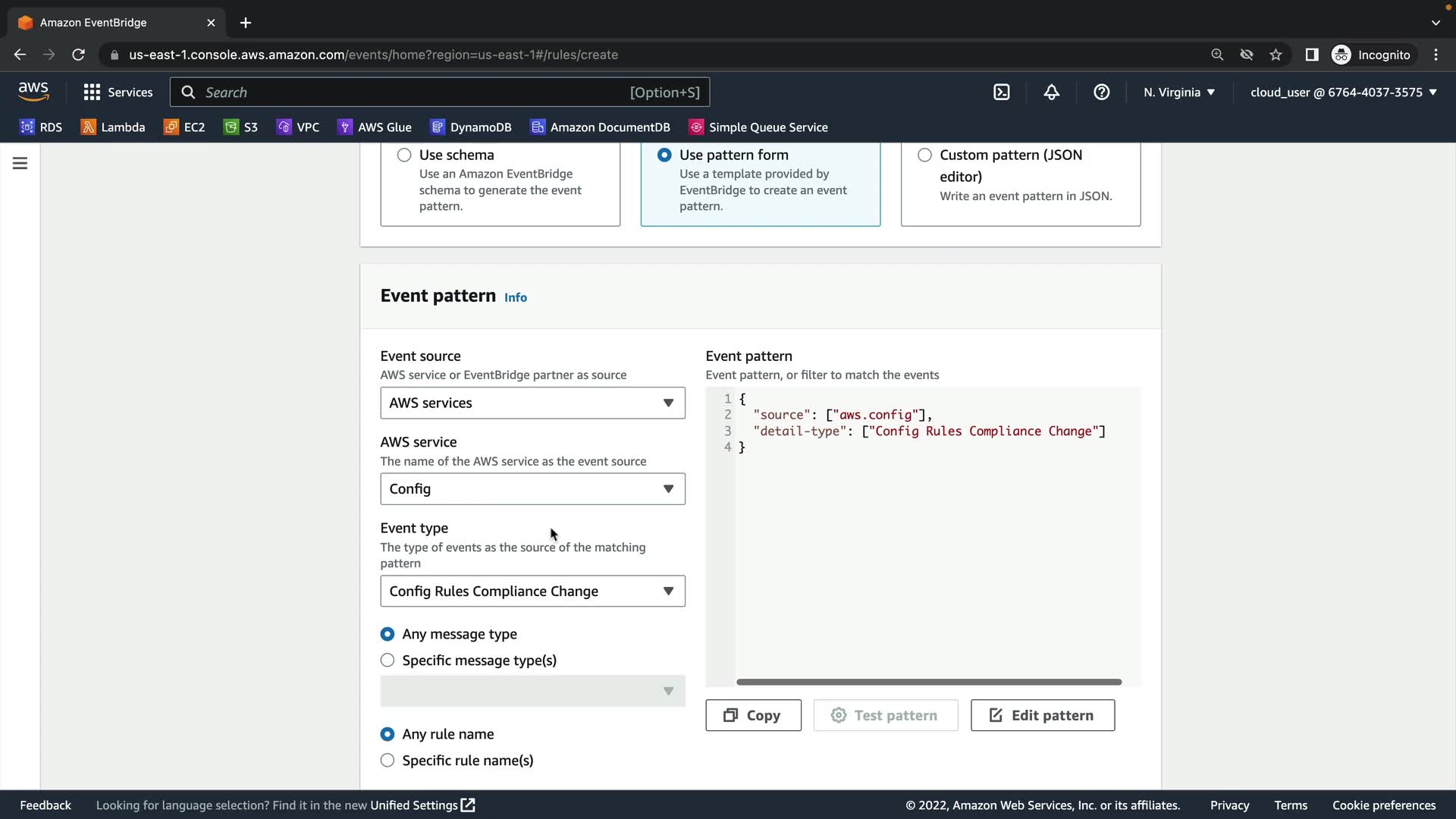This screenshot has height=819, width=1456.
Task: Expand the Event type dropdown
Action: 532,591
